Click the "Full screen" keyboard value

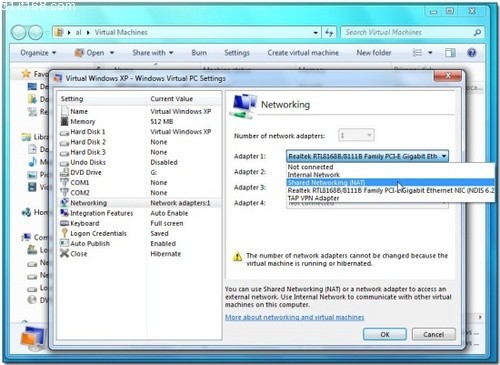pyautogui.click(x=167, y=223)
